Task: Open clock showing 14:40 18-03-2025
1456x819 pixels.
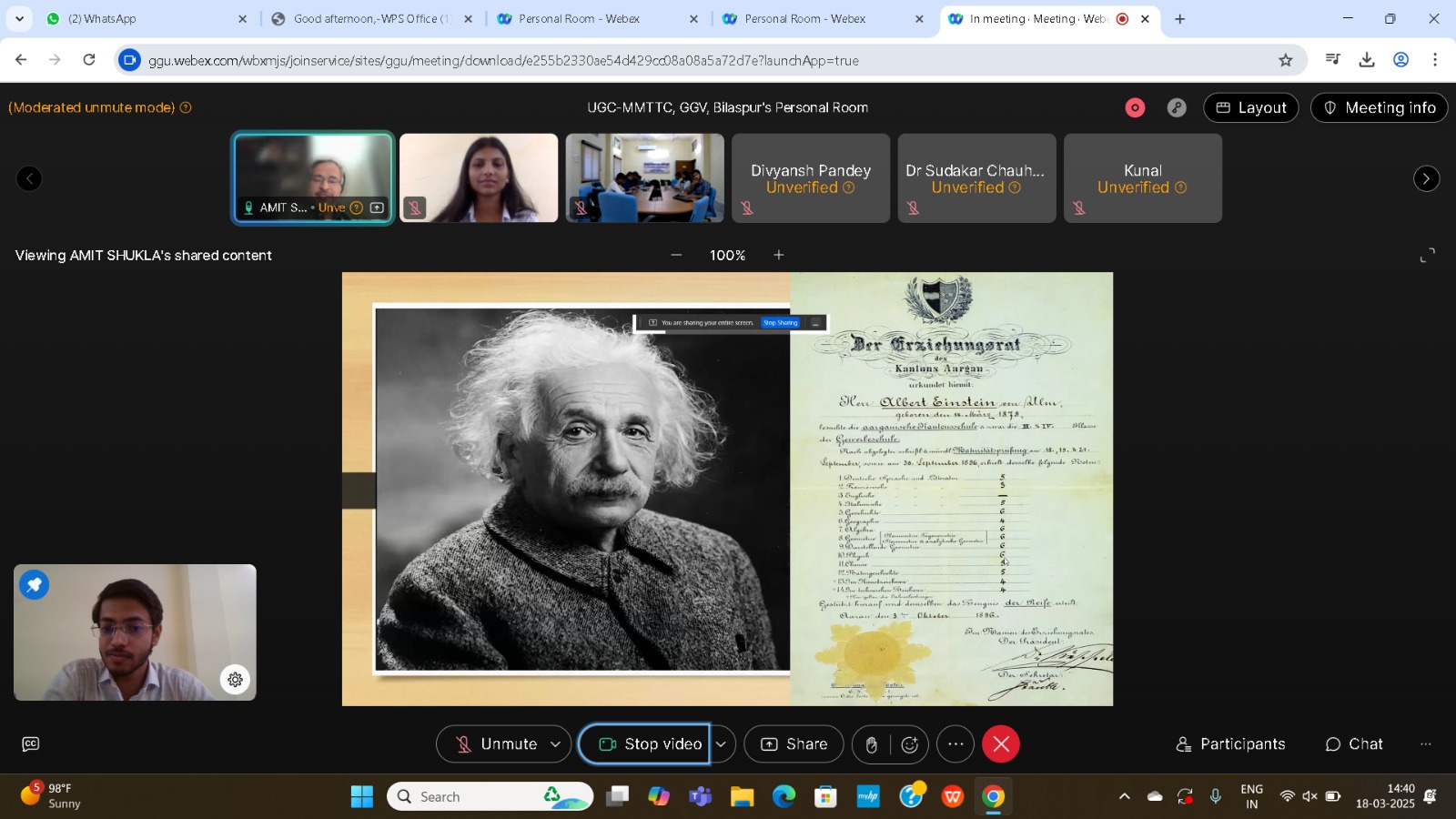Action: point(1385,796)
